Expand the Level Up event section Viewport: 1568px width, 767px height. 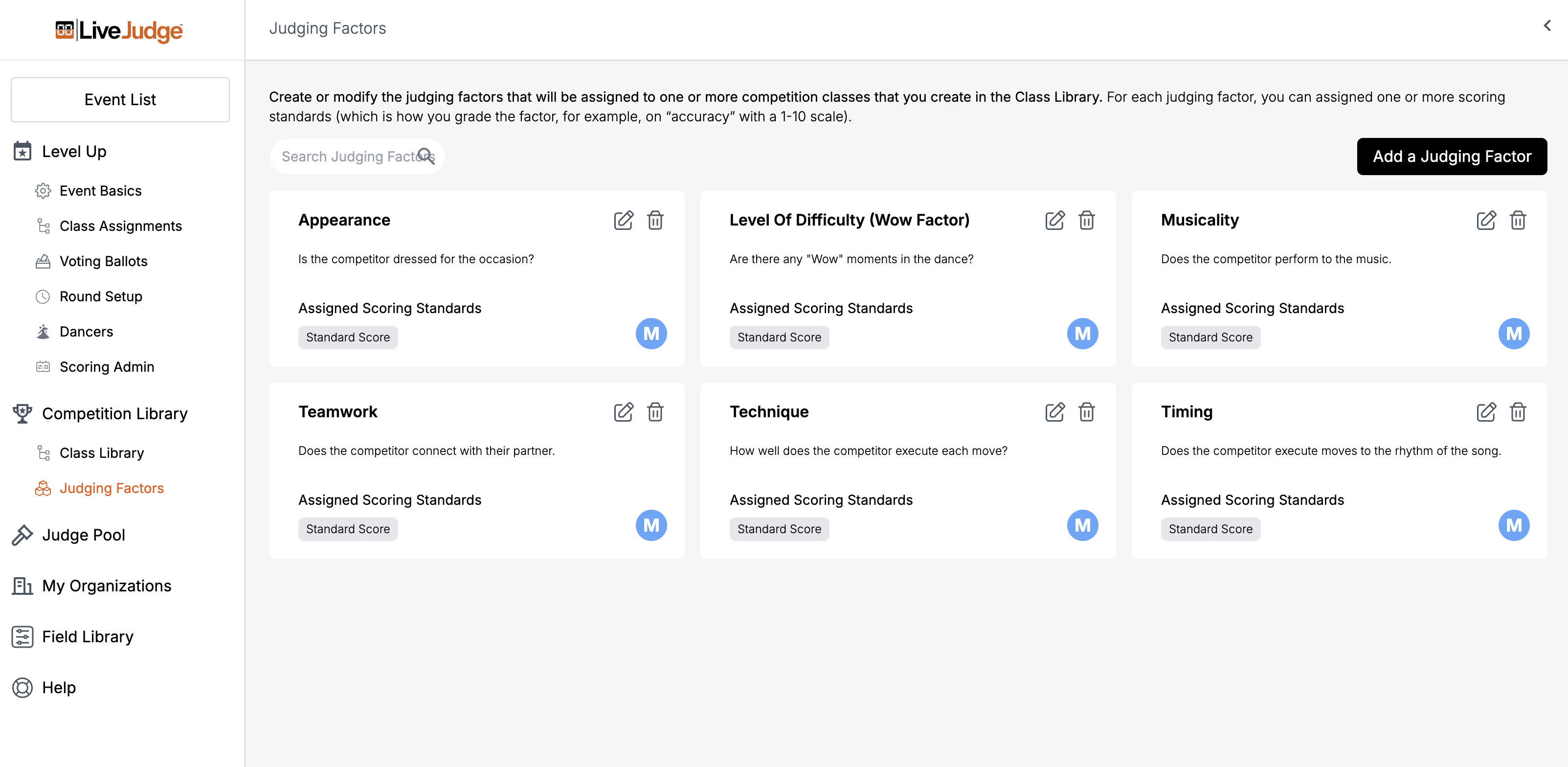pos(74,151)
